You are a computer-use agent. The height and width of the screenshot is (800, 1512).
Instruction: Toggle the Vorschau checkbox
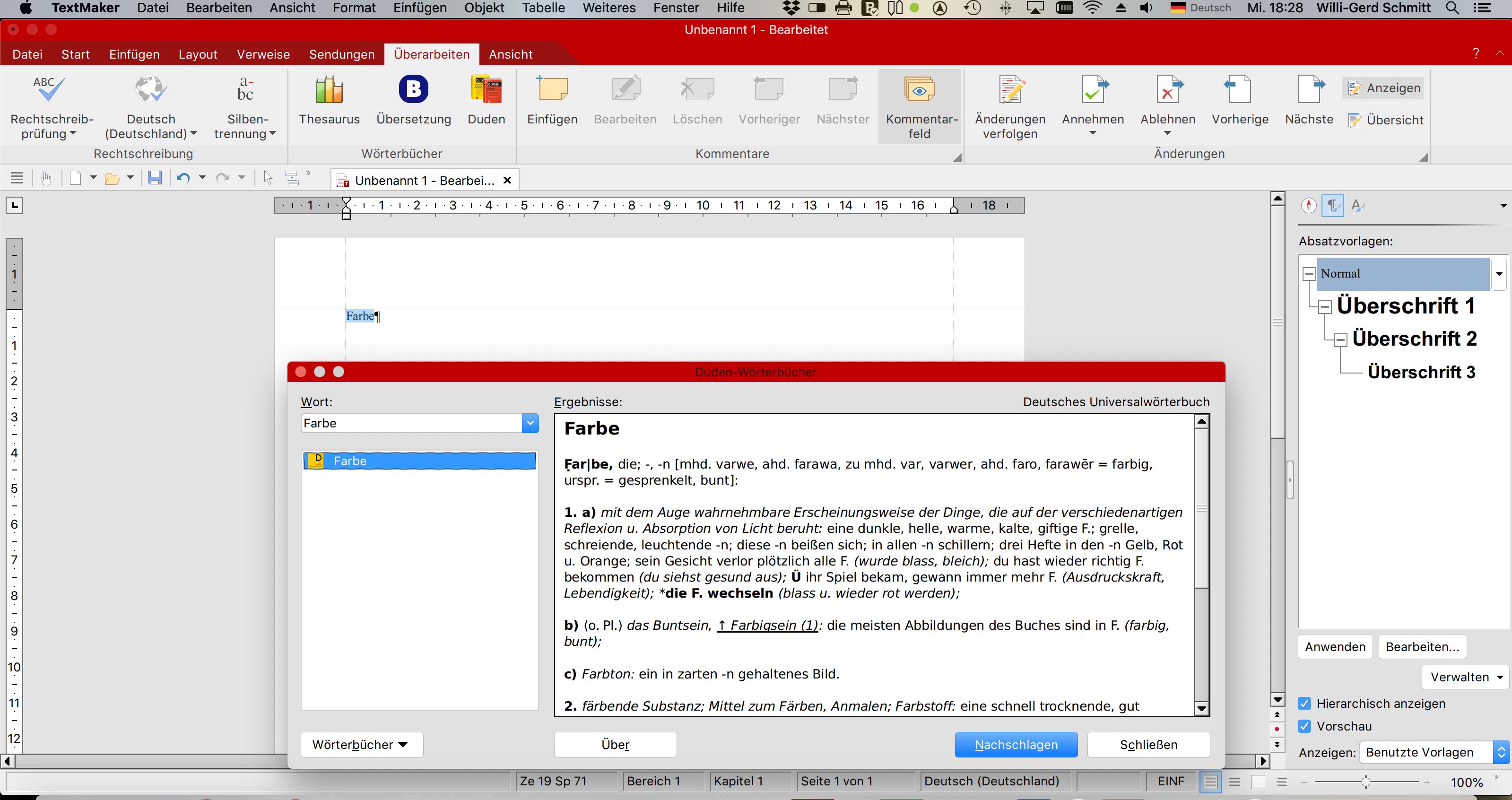tap(1304, 726)
